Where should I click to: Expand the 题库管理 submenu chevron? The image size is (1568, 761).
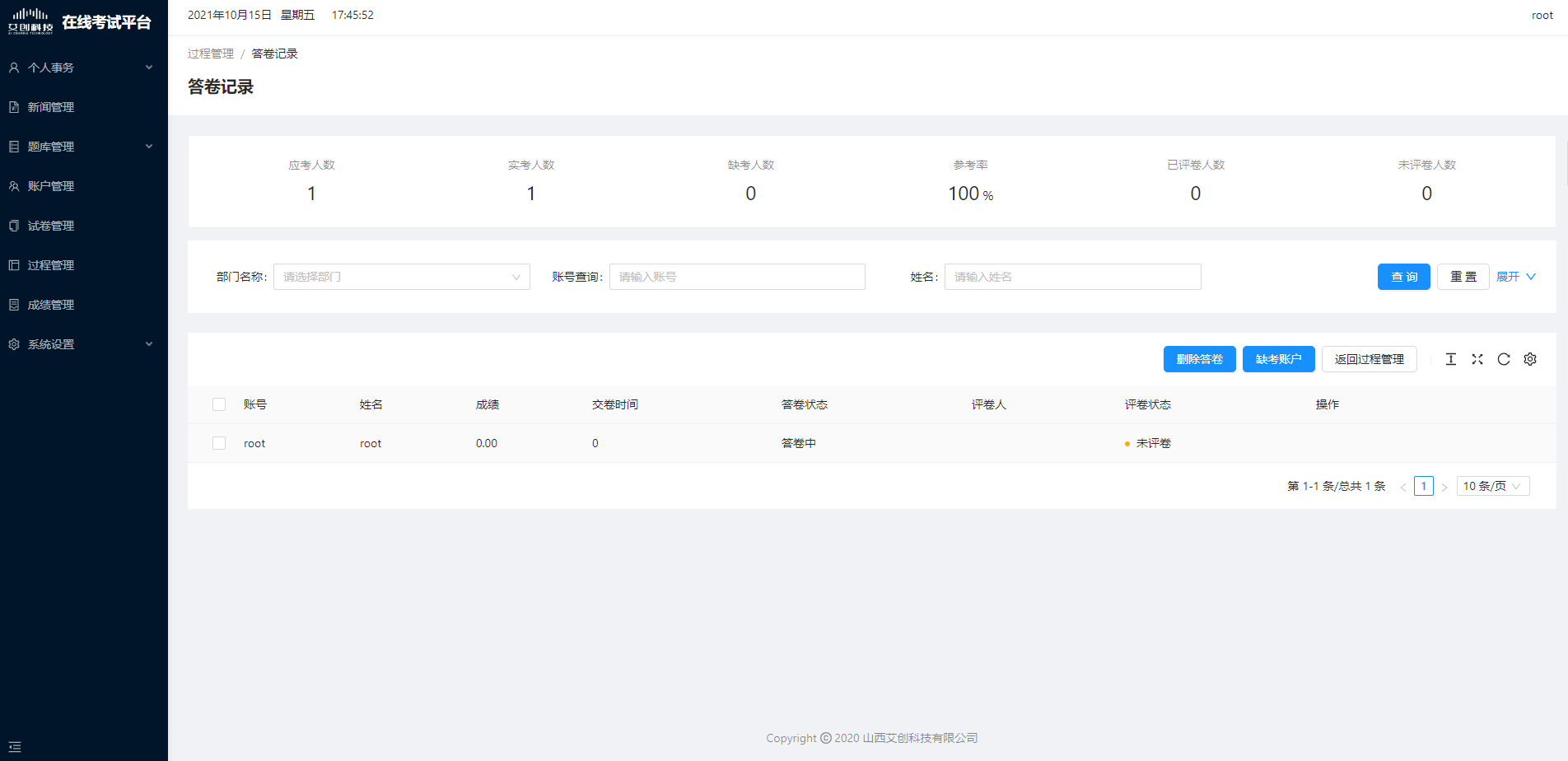pyautogui.click(x=149, y=147)
